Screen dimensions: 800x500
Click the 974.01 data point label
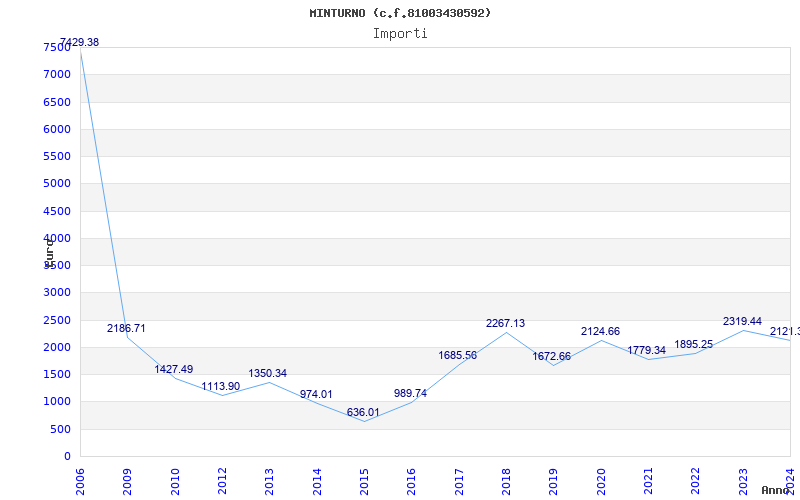point(316,394)
